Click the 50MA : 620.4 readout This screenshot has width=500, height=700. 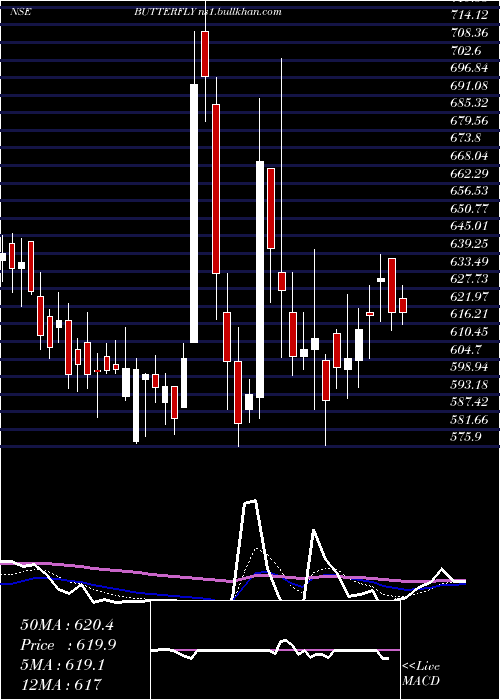pos(67,625)
